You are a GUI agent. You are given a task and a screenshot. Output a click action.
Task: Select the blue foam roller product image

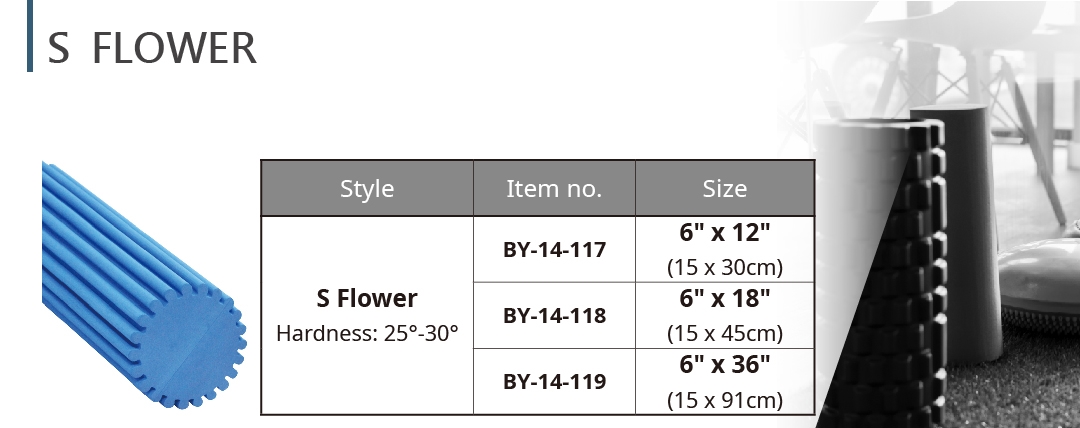(x=143, y=285)
